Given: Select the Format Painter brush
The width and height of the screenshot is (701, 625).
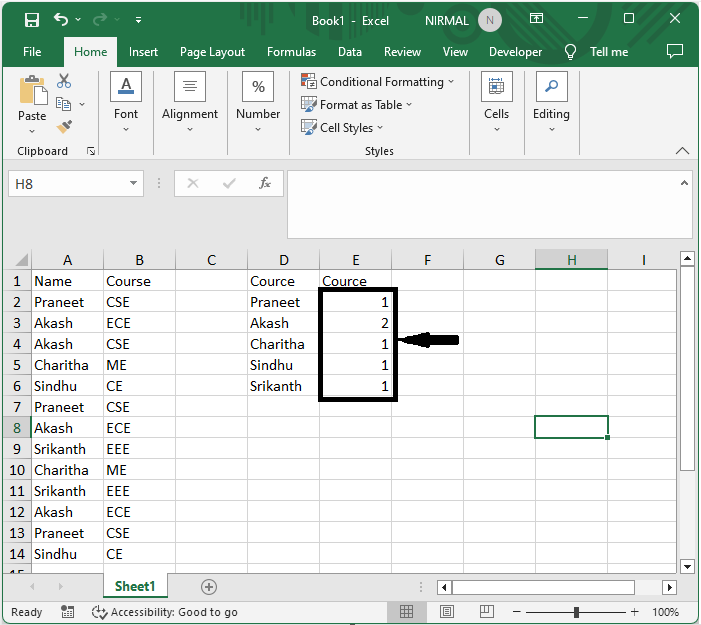Looking at the screenshot, I should pos(64,127).
